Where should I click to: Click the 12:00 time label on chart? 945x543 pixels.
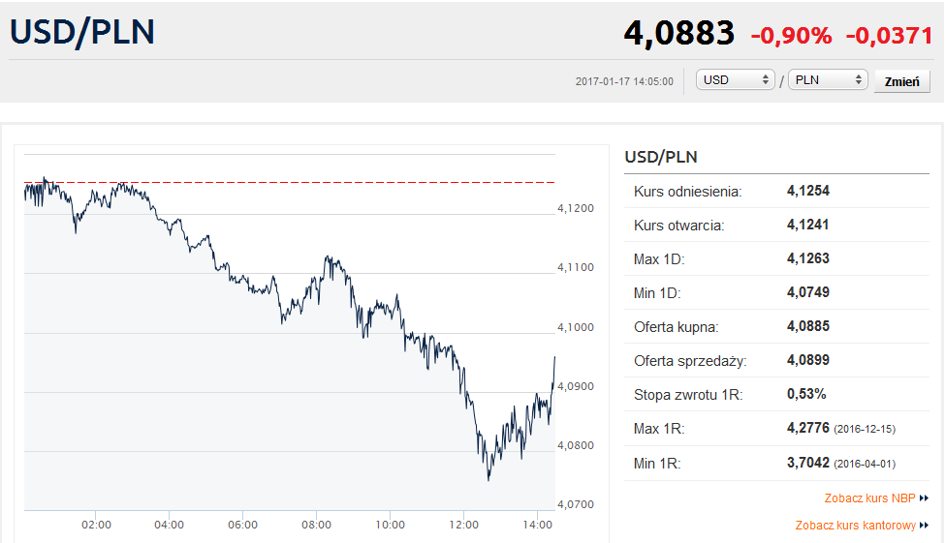(x=464, y=524)
